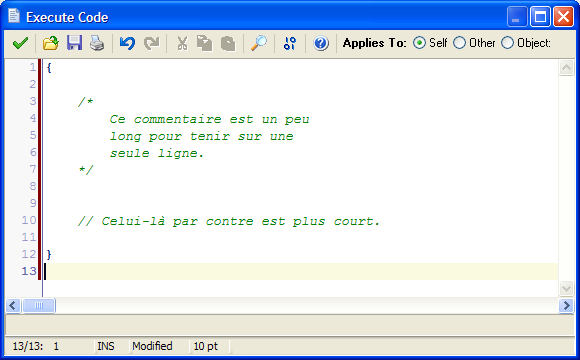The height and width of the screenshot is (360, 580).
Task: Click the 13/13: 1 cursor position entry
Action: (36, 346)
